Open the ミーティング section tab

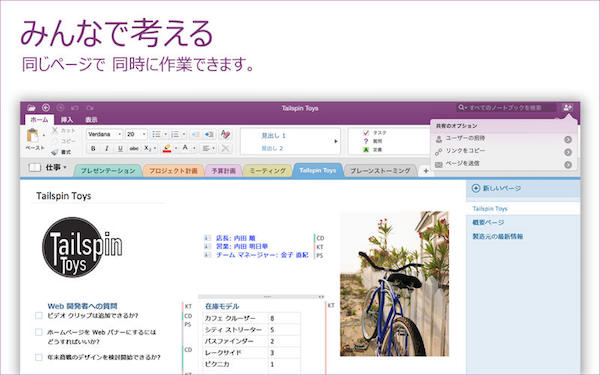click(267, 171)
